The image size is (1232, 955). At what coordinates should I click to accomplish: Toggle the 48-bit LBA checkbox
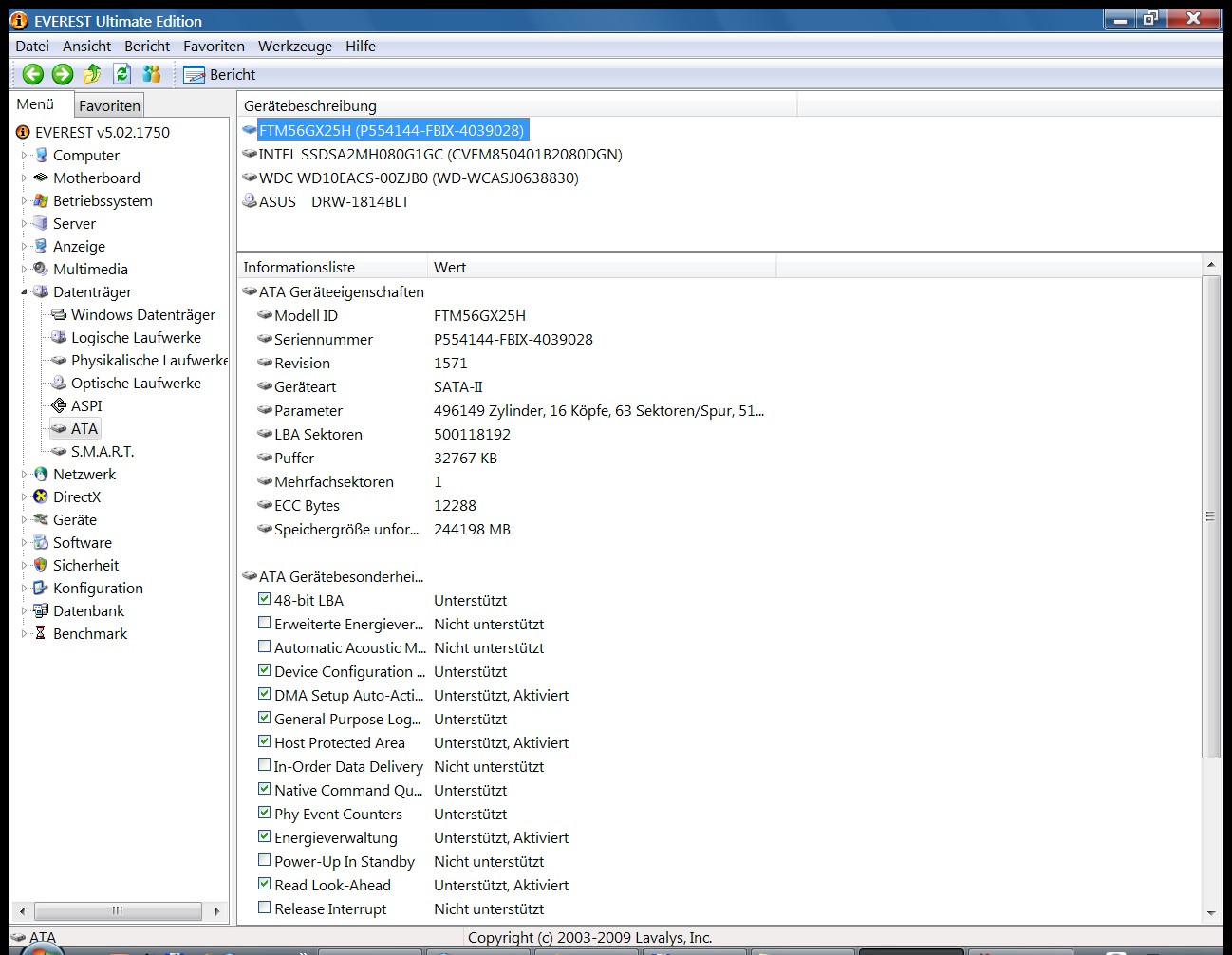click(x=265, y=599)
